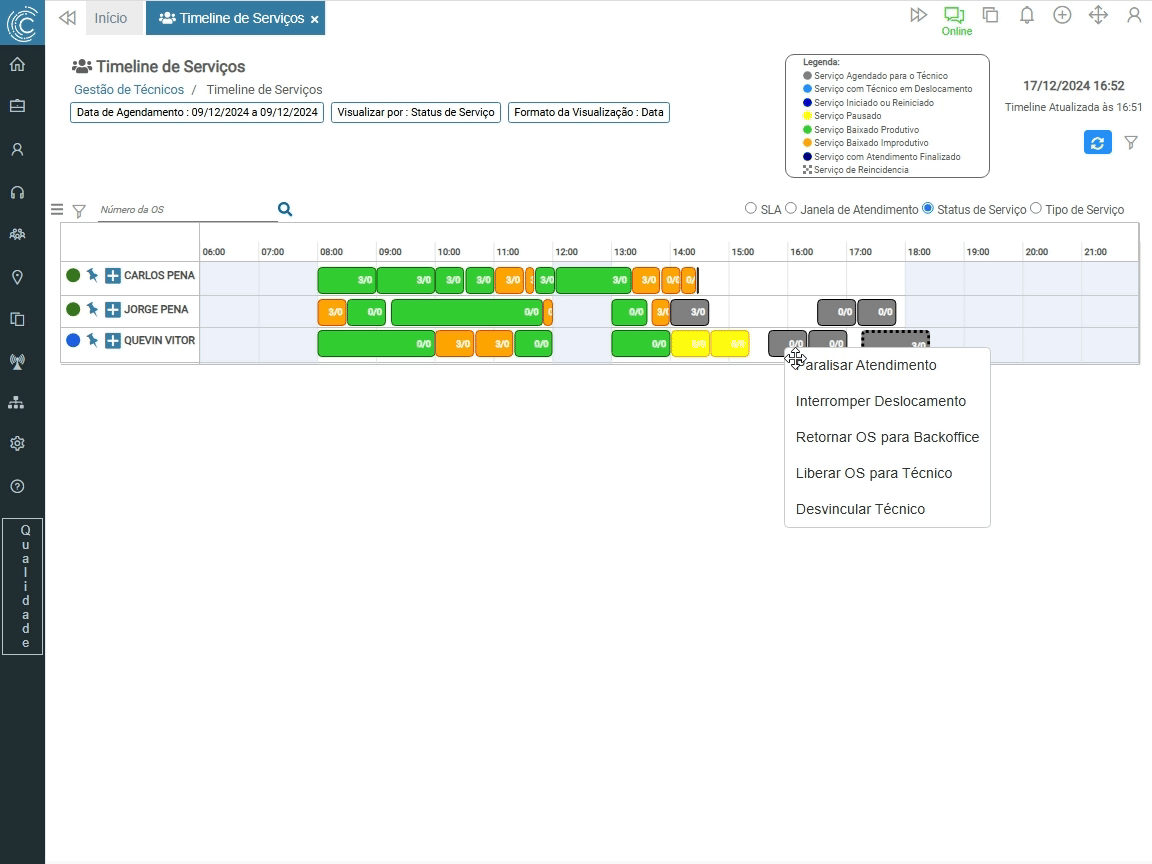Screen dimensions: 1152x864
Task: Follow the Gestão de Técnicos breadcrumb link
Action: click(x=129, y=90)
